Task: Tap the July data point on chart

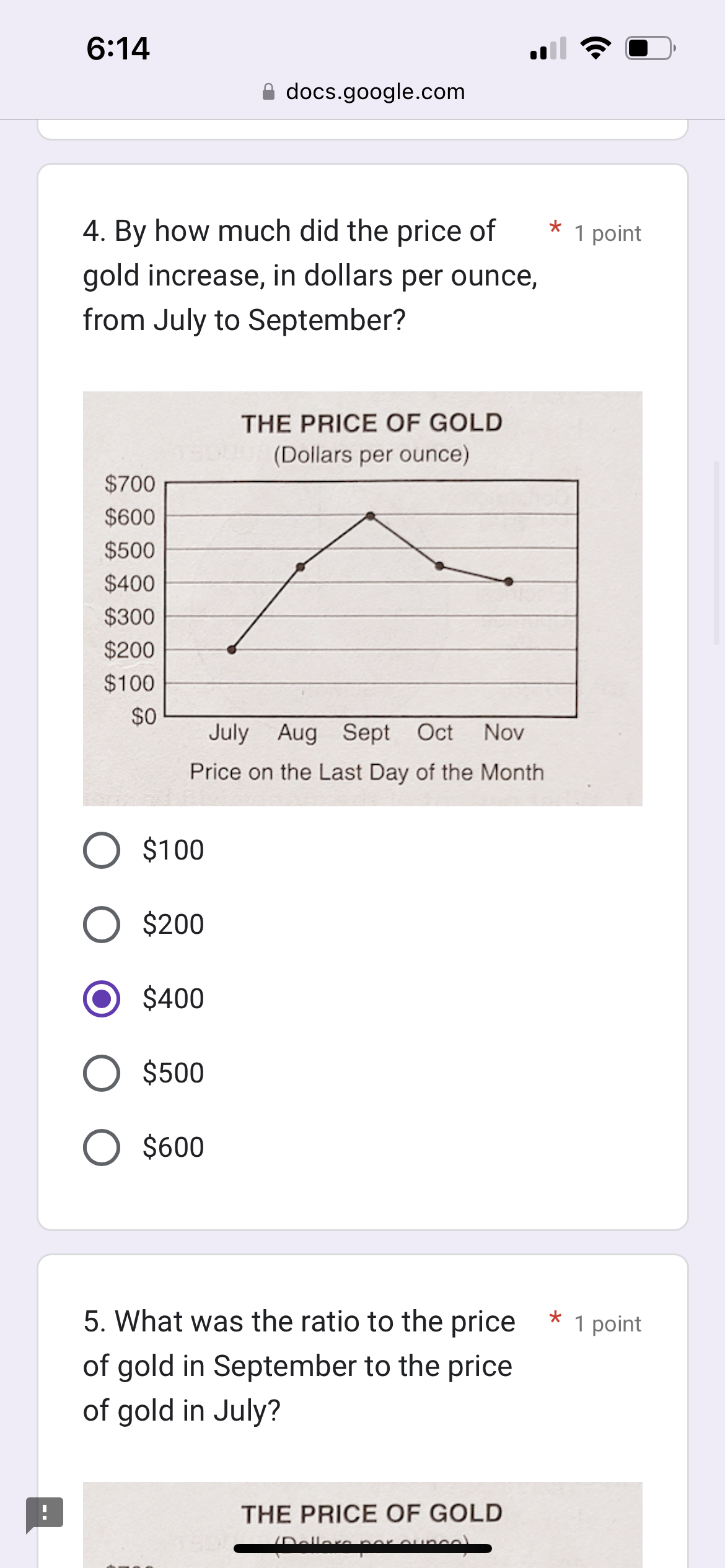Action: [x=232, y=650]
